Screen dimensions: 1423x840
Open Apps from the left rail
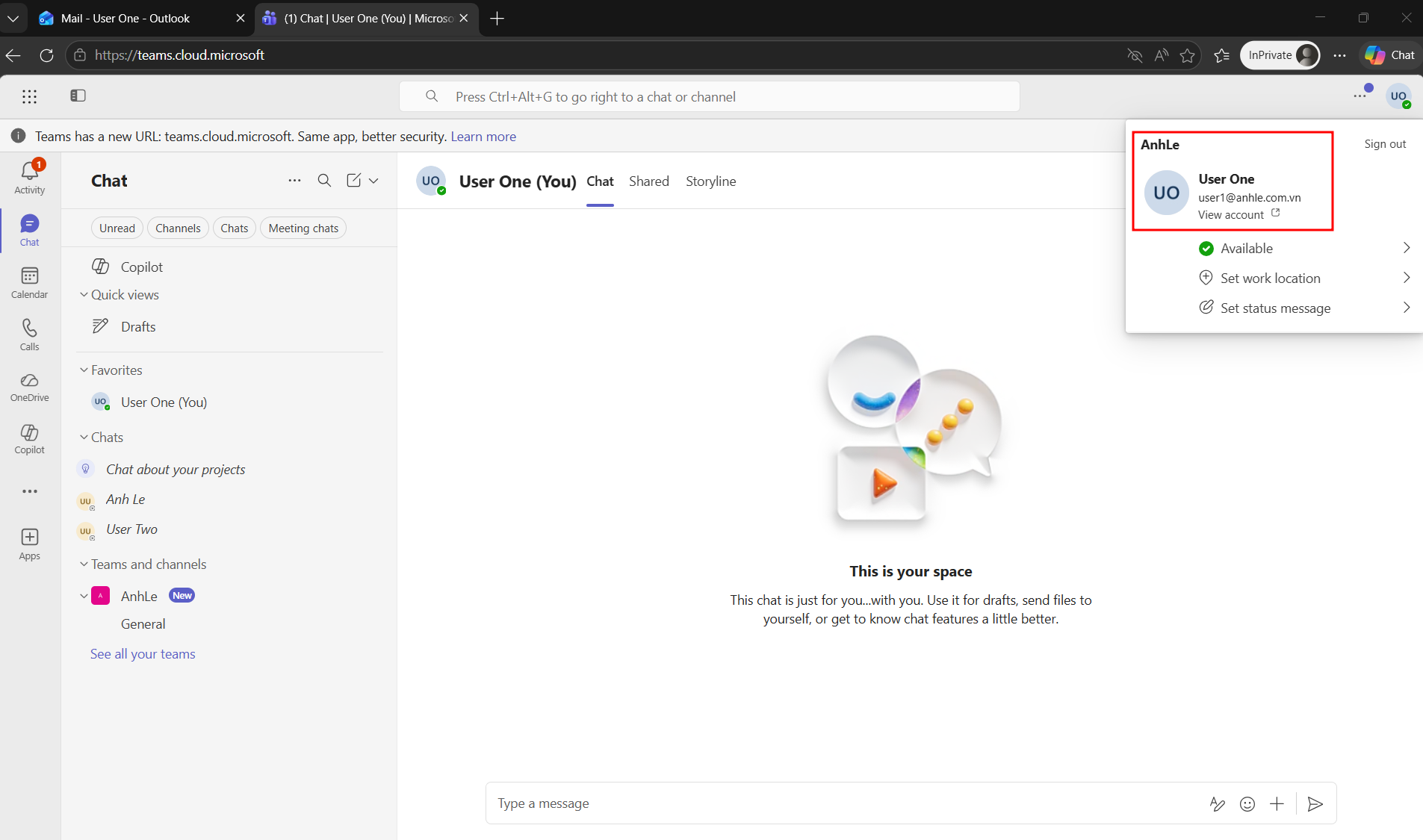[30, 544]
